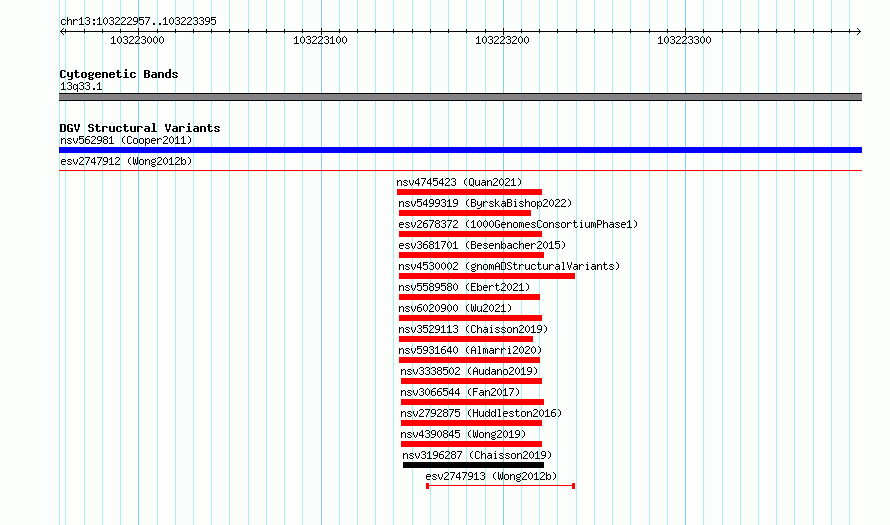
Task: Click the chr13:103222957..103223395 coordinate text
Action: point(138,22)
